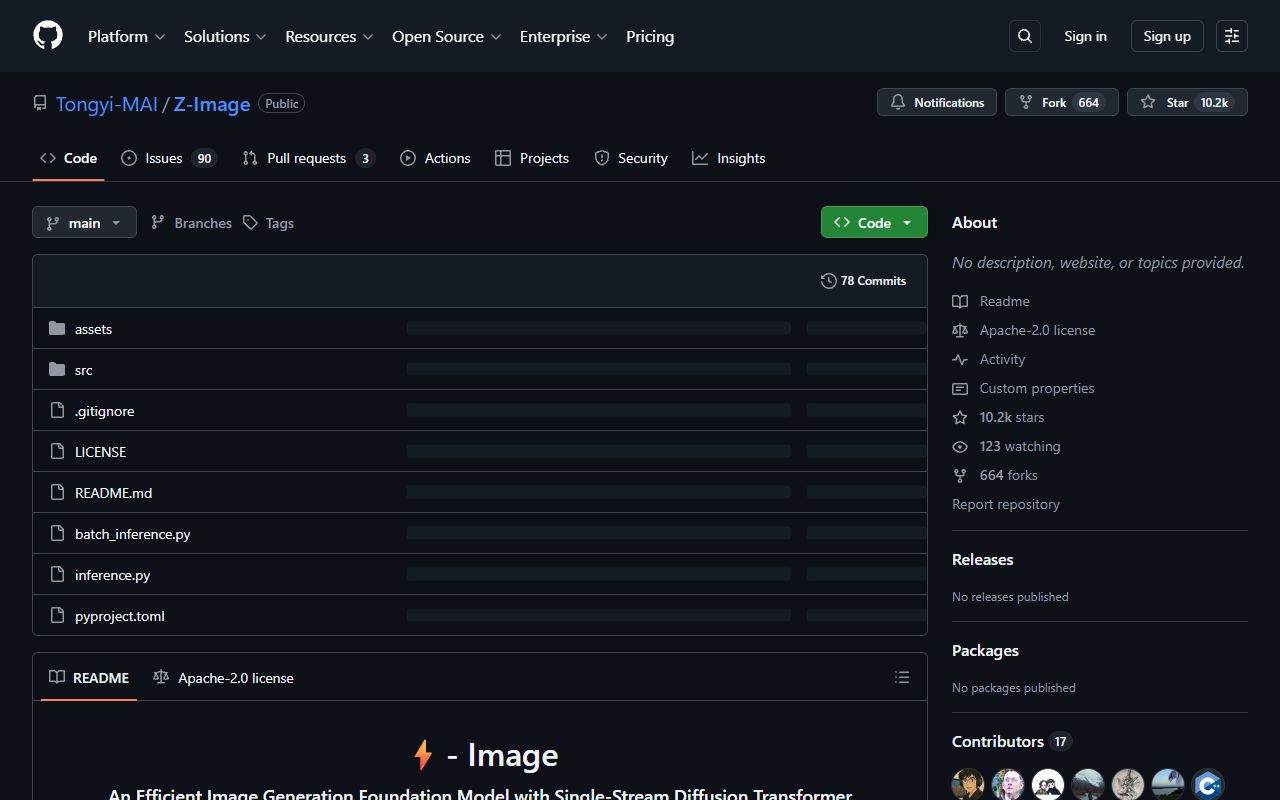The width and height of the screenshot is (1280, 800).
Task: Click the watching eye icon
Action: click(x=960, y=446)
